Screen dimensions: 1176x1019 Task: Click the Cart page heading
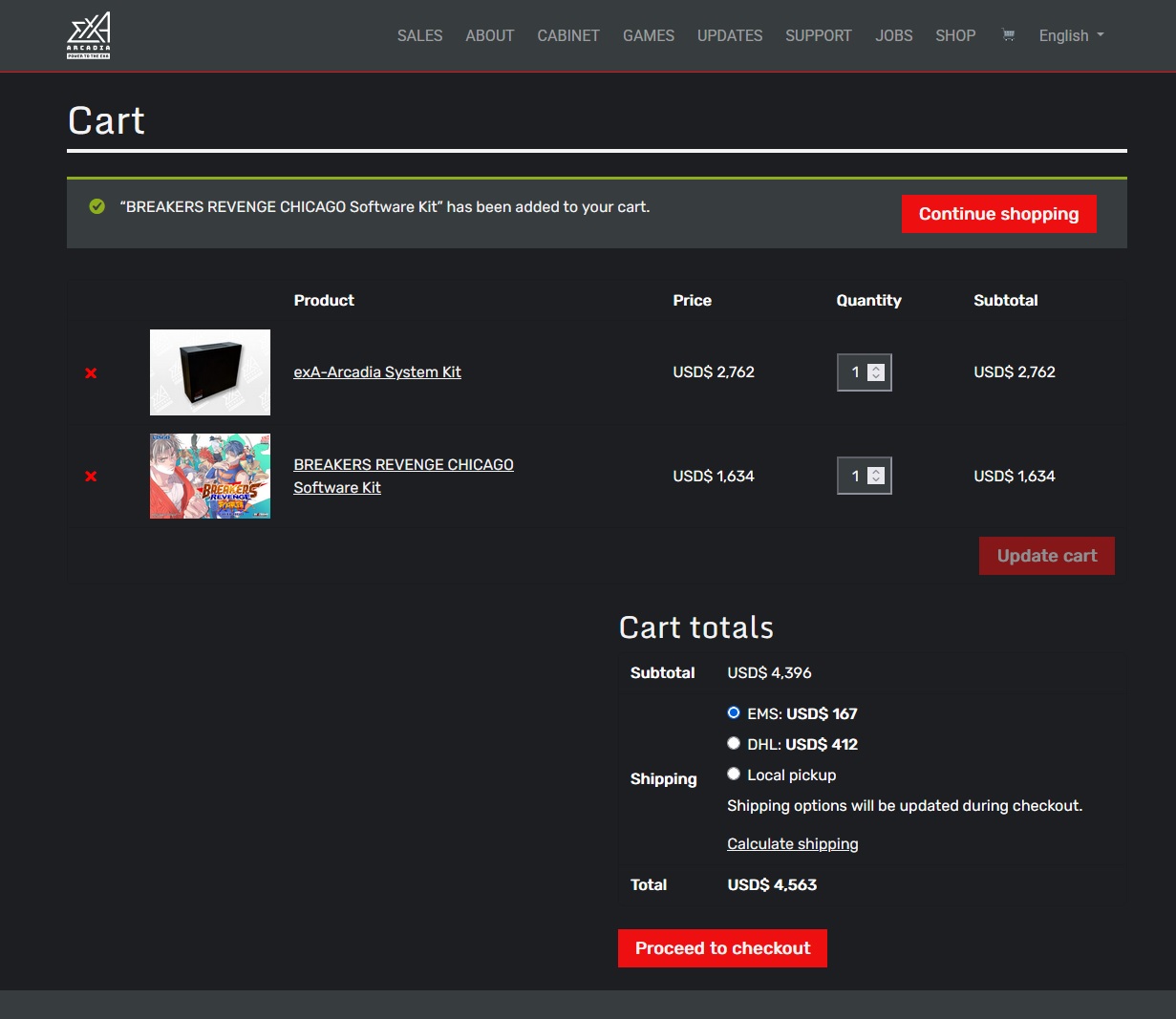106,121
